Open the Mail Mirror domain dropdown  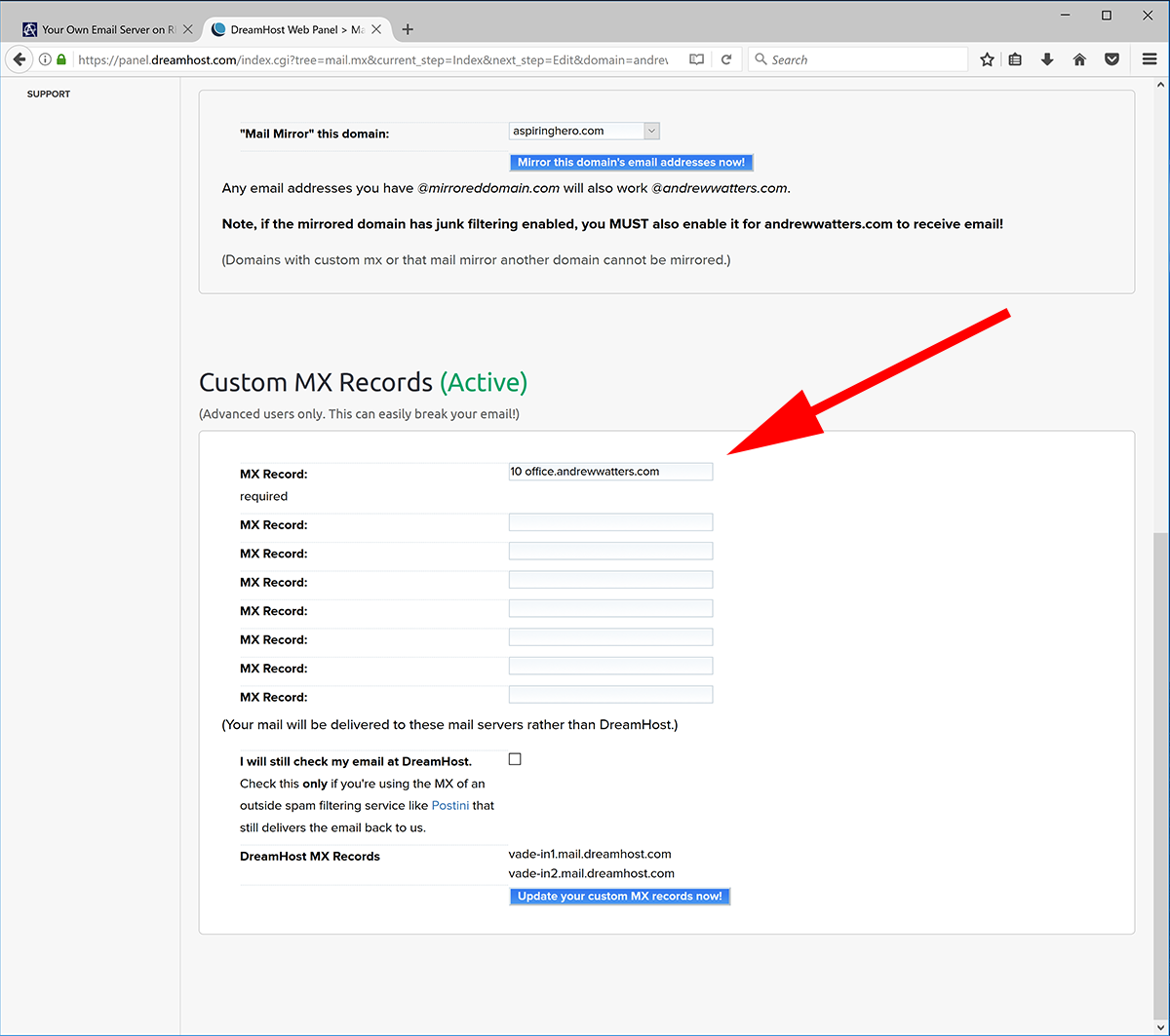point(584,131)
